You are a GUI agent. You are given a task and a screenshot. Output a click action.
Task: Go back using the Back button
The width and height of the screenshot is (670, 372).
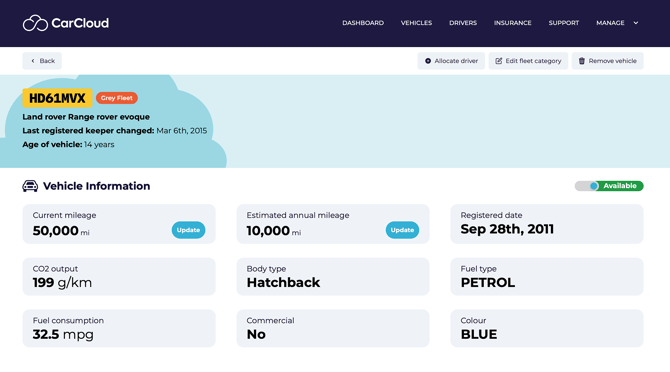pos(42,61)
